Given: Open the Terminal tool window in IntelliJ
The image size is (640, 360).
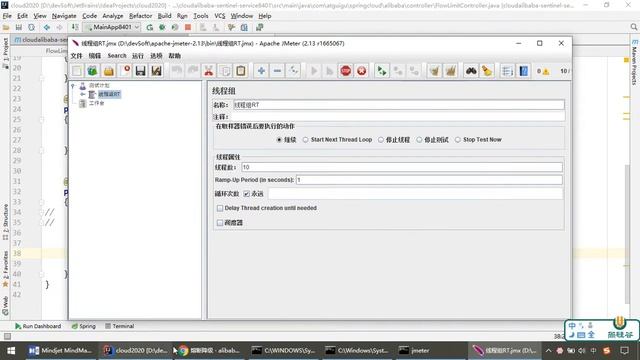Looking at the screenshot, I should click(x=120, y=326).
